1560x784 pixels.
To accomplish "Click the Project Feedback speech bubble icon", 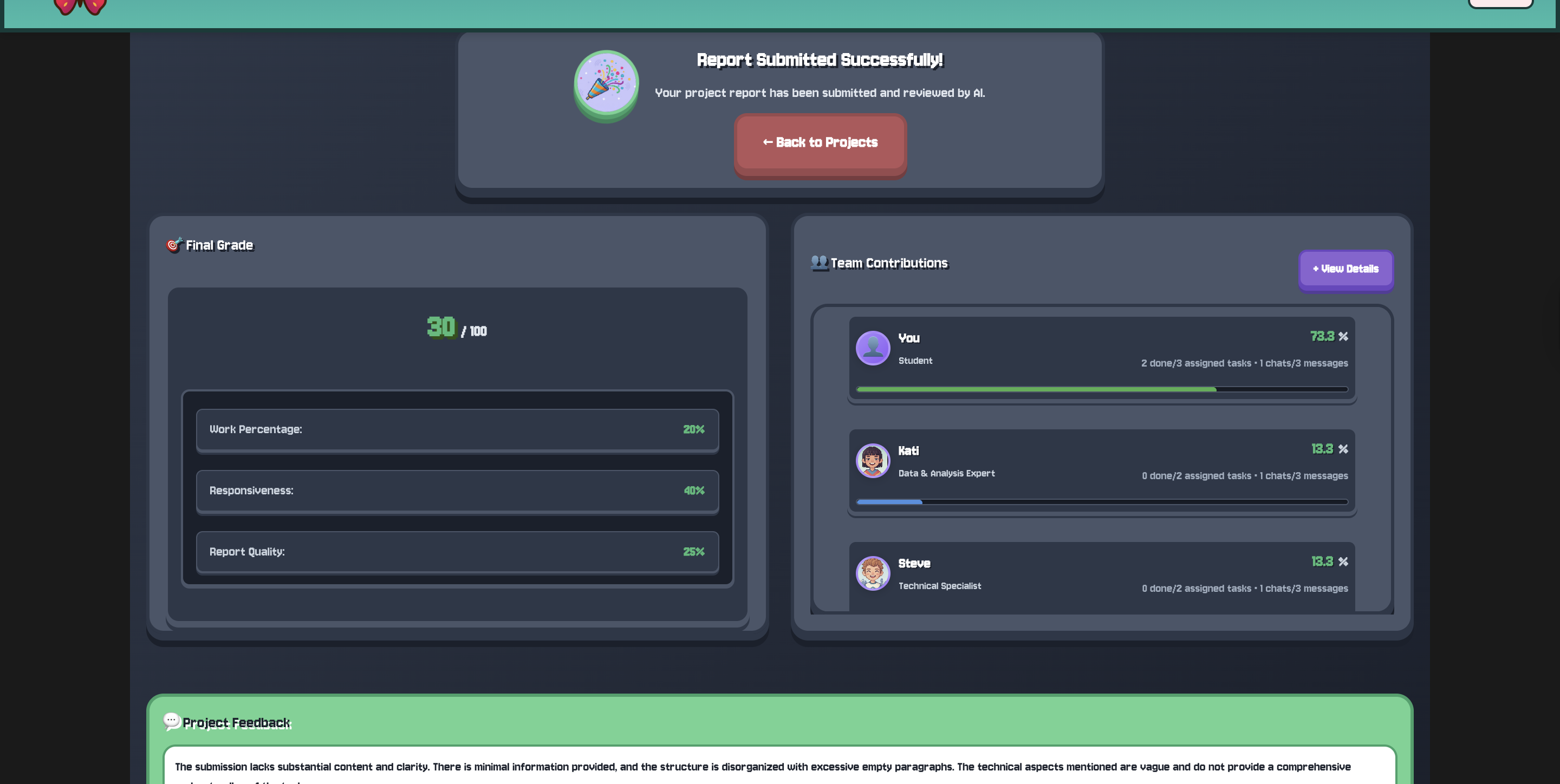I will (171, 721).
